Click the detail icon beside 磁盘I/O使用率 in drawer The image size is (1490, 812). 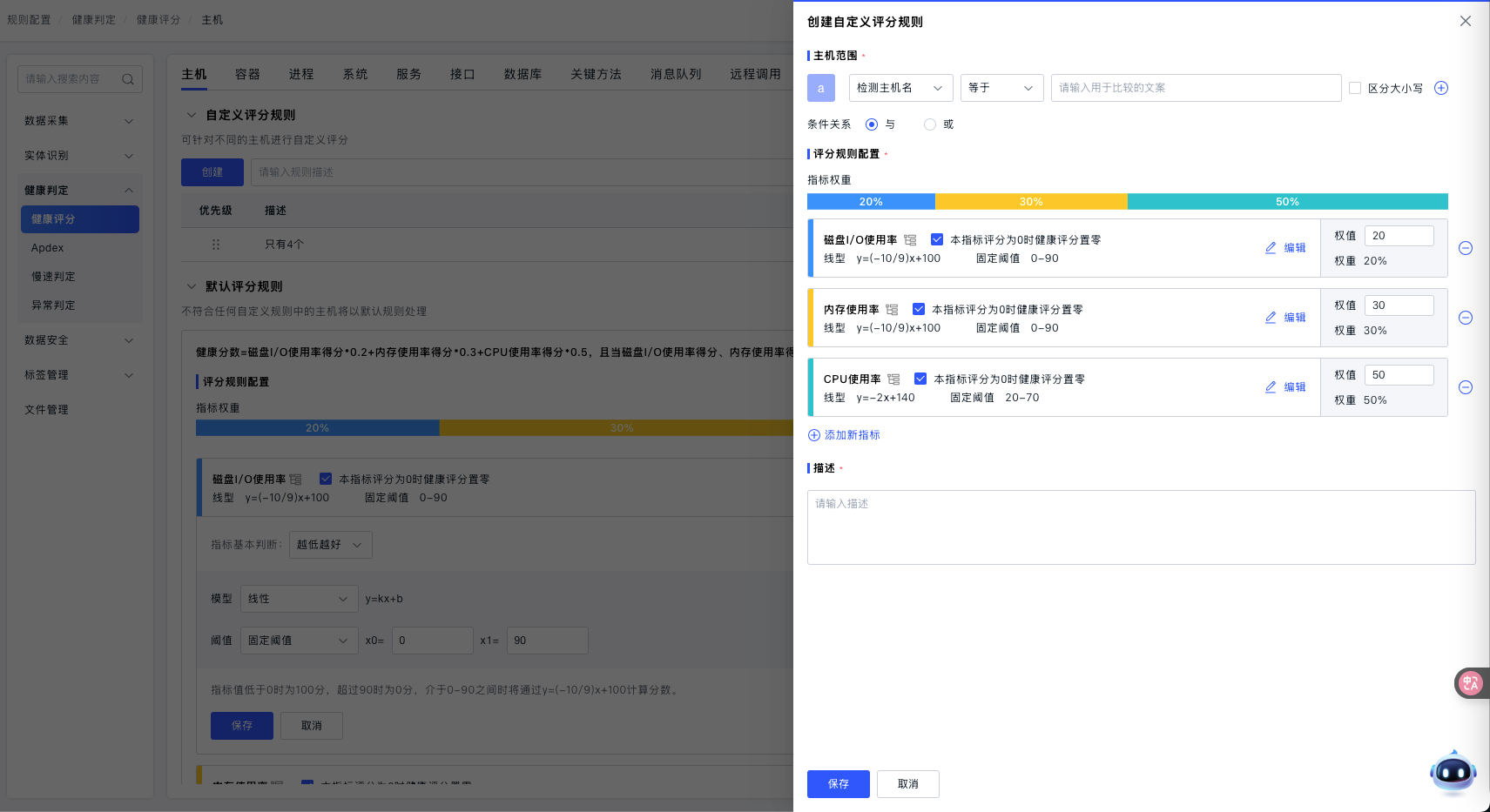910,240
